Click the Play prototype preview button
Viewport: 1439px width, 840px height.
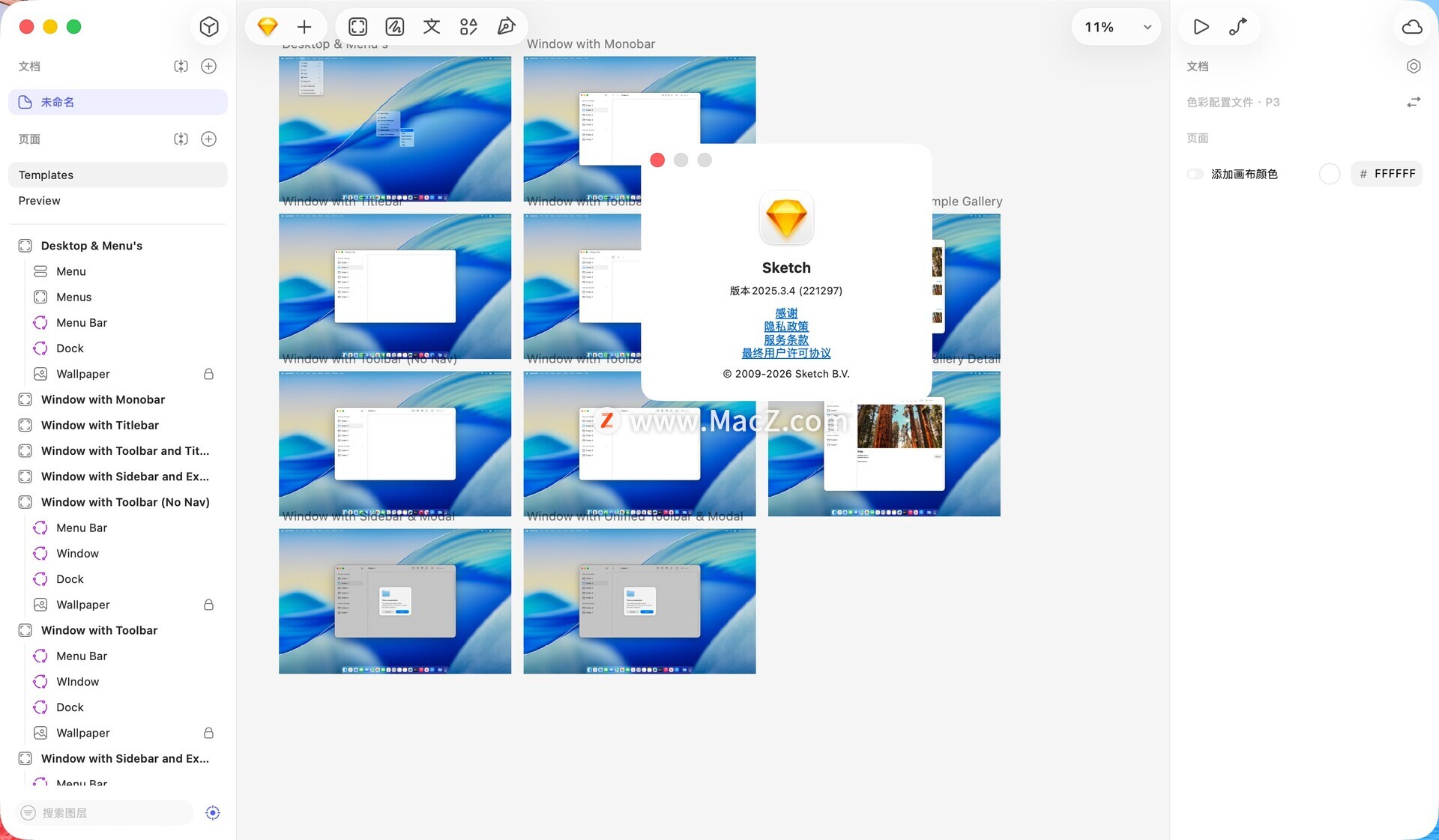point(1201,27)
